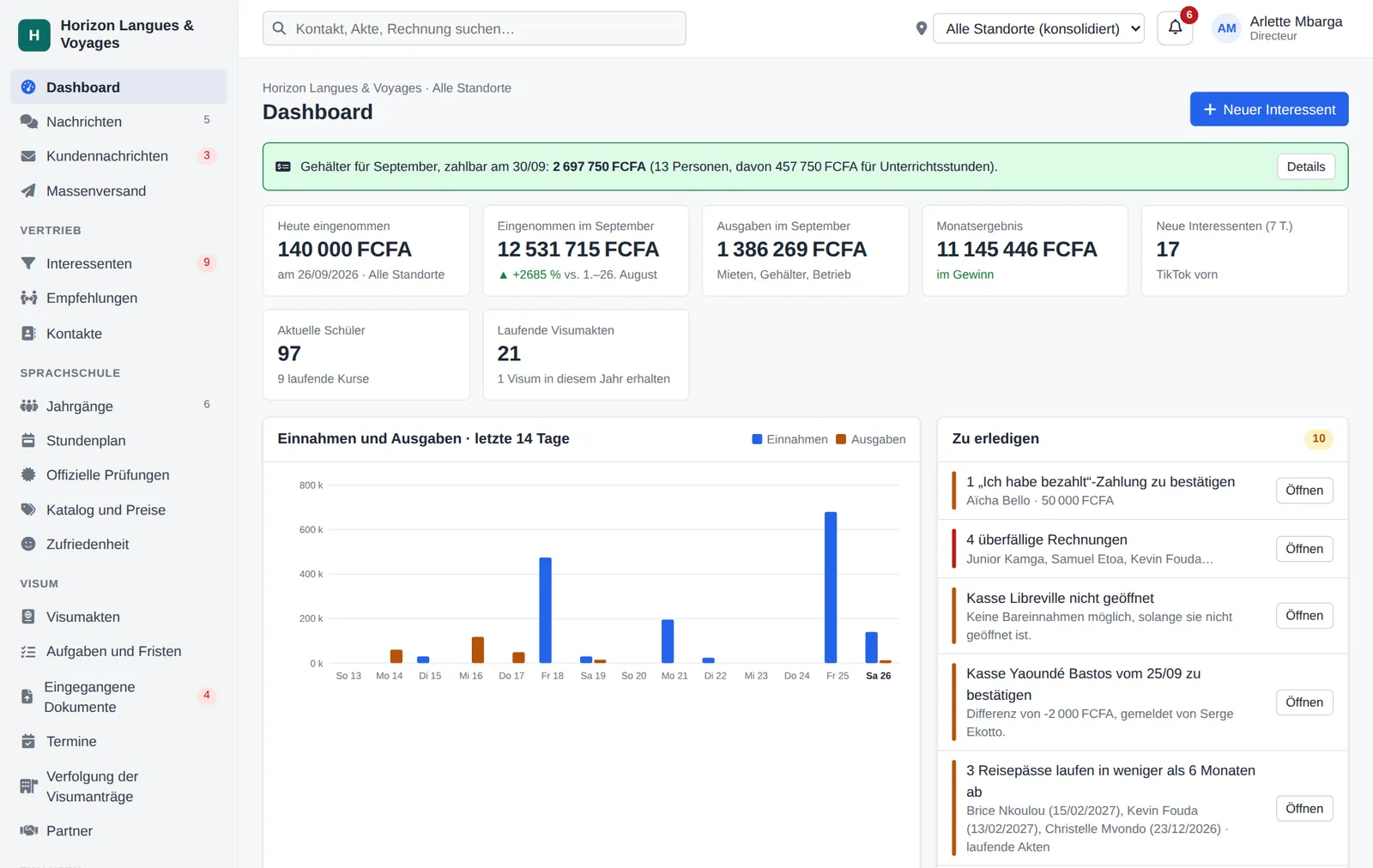Image resolution: width=1373 pixels, height=868 pixels.
Task: Click the Ausgaben orange legend swatch
Action: [841, 439]
